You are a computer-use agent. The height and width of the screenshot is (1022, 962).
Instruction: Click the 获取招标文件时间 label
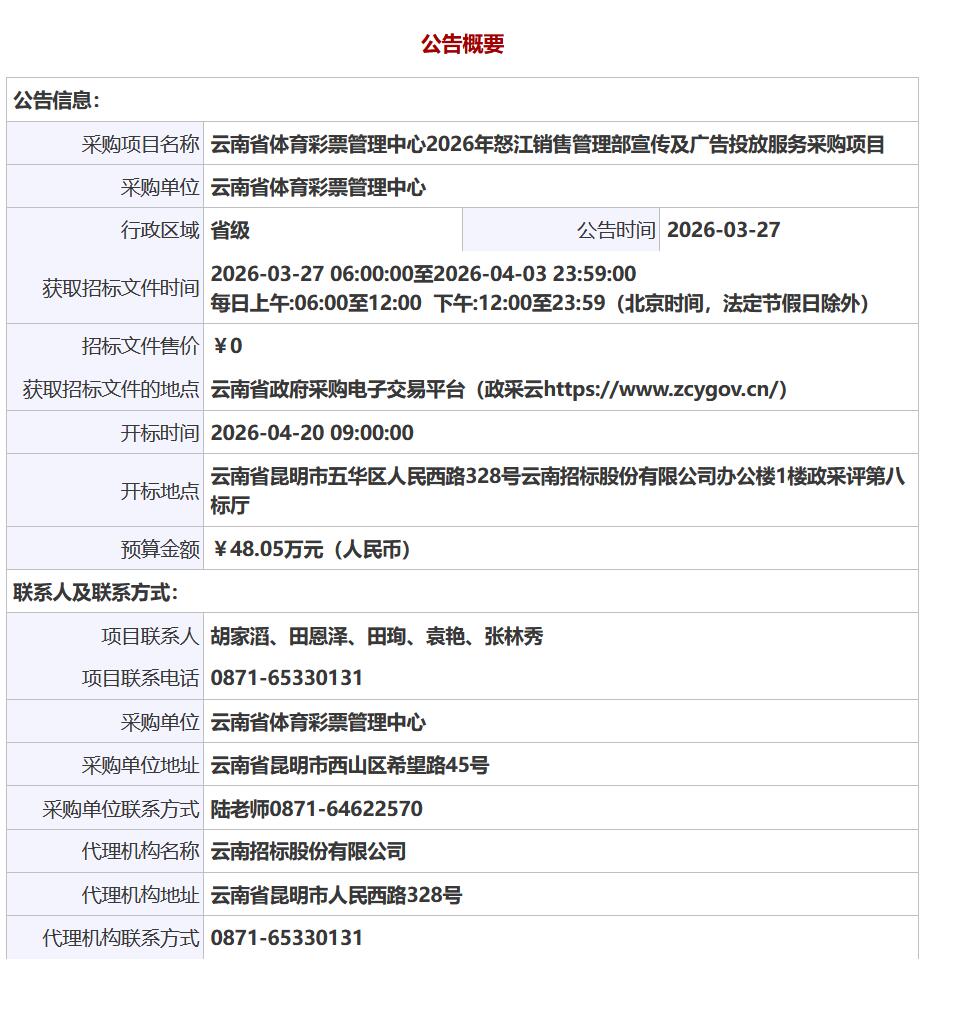click(x=120, y=288)
